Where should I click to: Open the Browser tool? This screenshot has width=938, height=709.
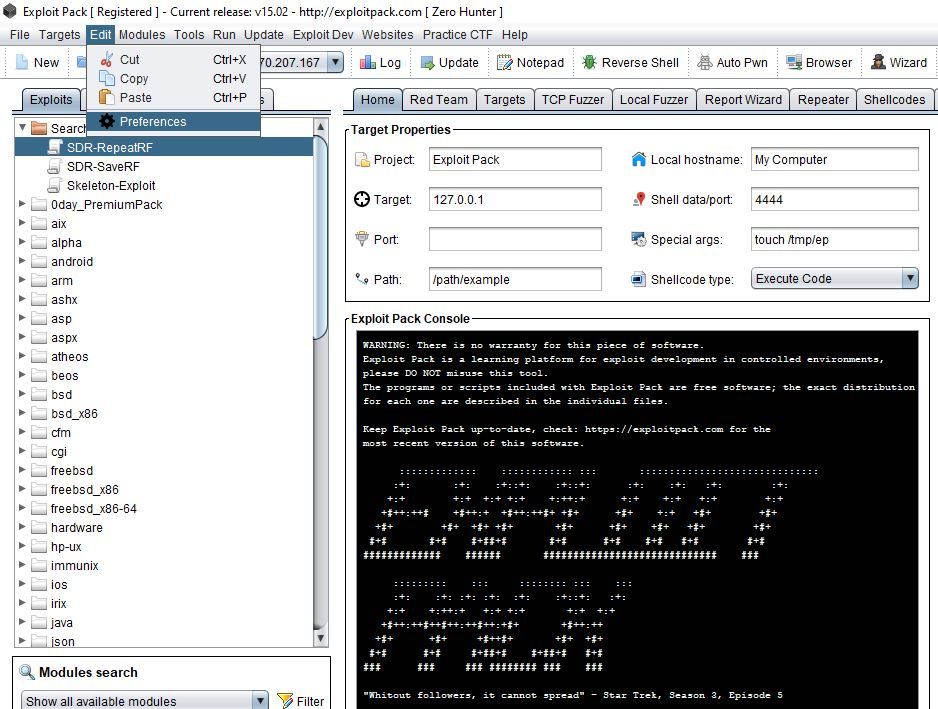(819, 63)
